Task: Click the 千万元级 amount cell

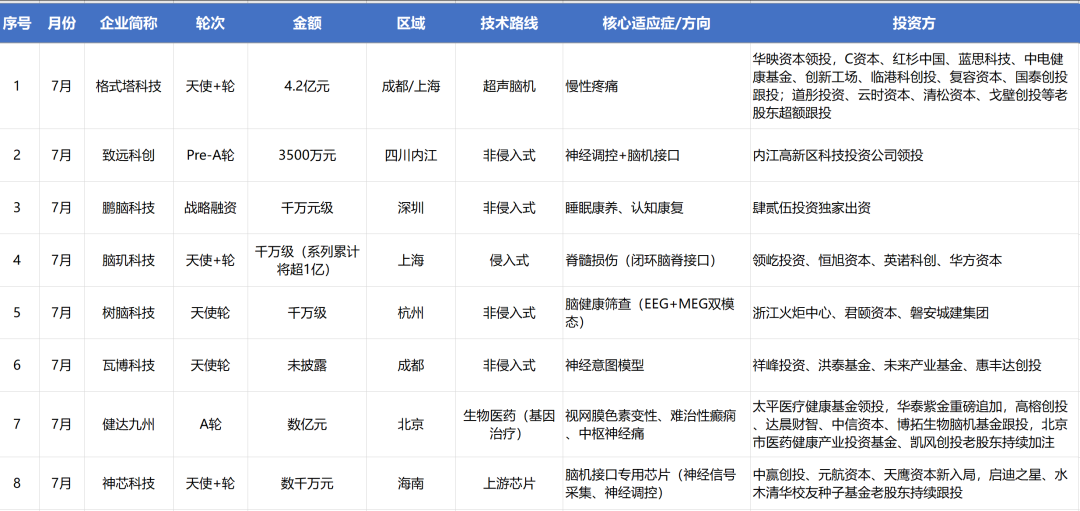Action: point(307,208)
